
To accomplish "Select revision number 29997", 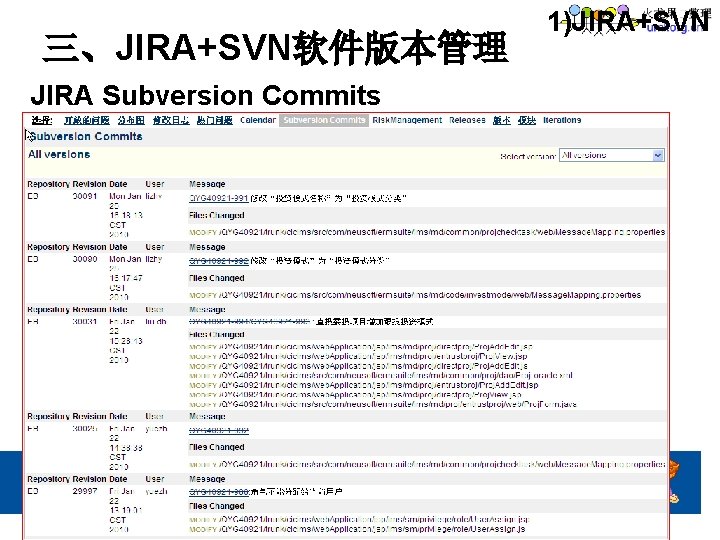I will click(x=85, y=491).
